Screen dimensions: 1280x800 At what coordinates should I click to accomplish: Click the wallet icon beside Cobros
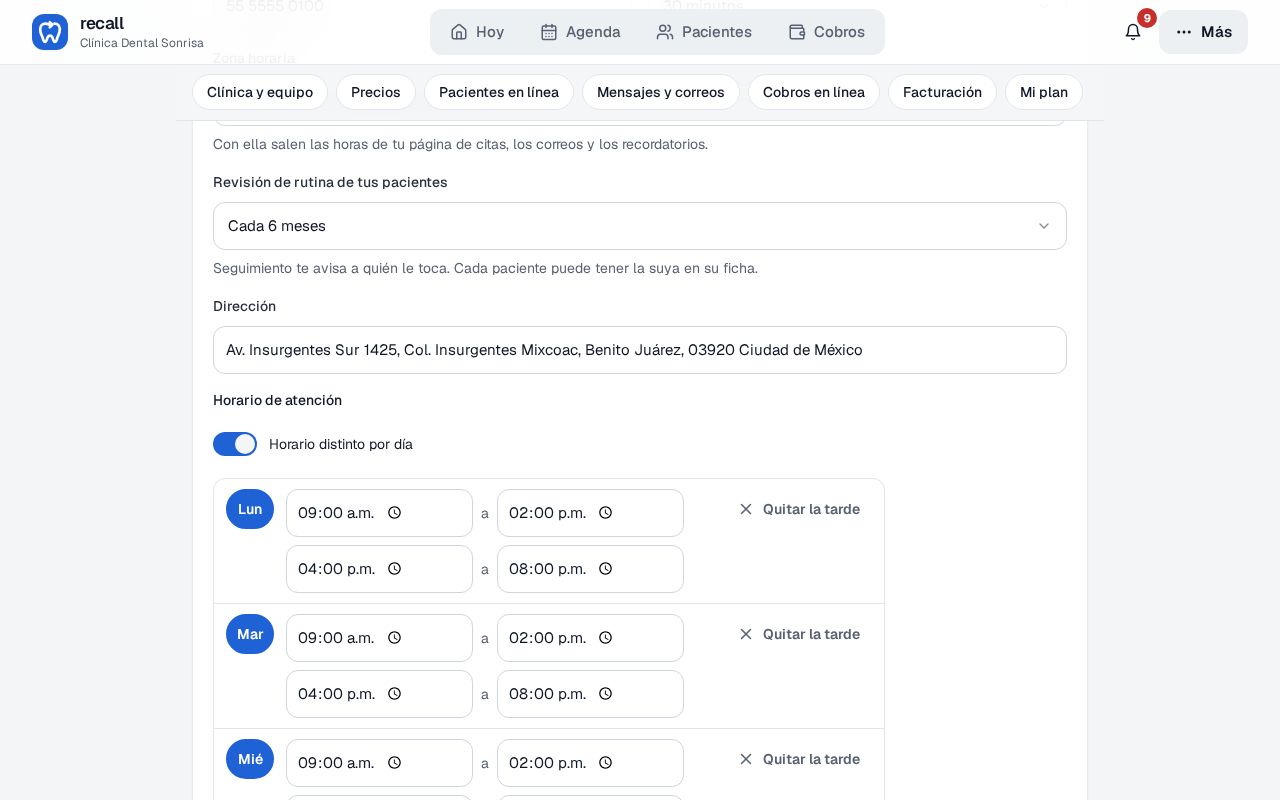797,32
